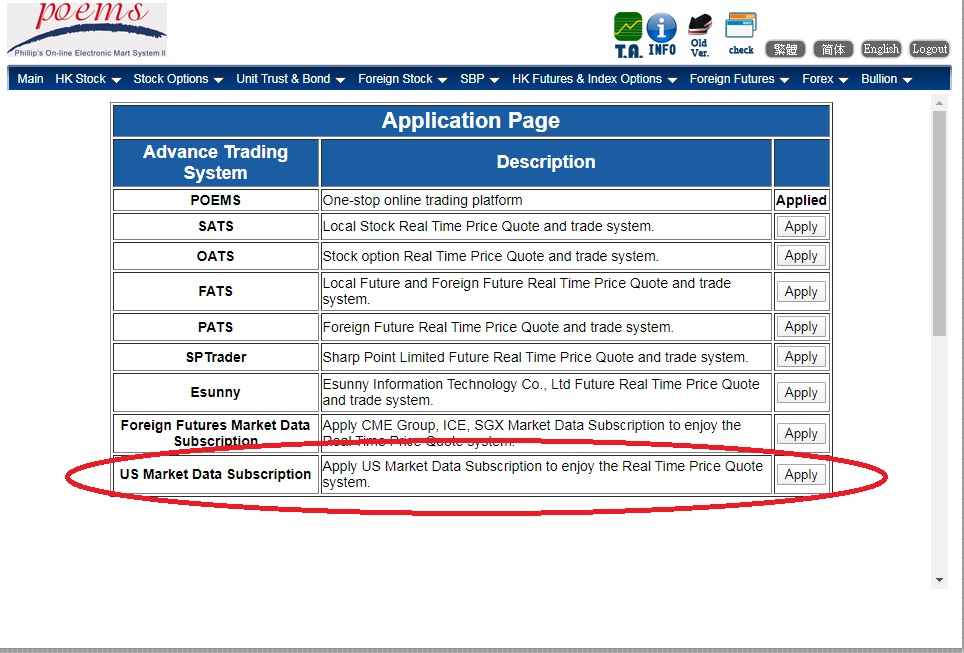The image size is (964, 653).
Task: Click the scrollbar down arrow
Action: pos(939,580)
